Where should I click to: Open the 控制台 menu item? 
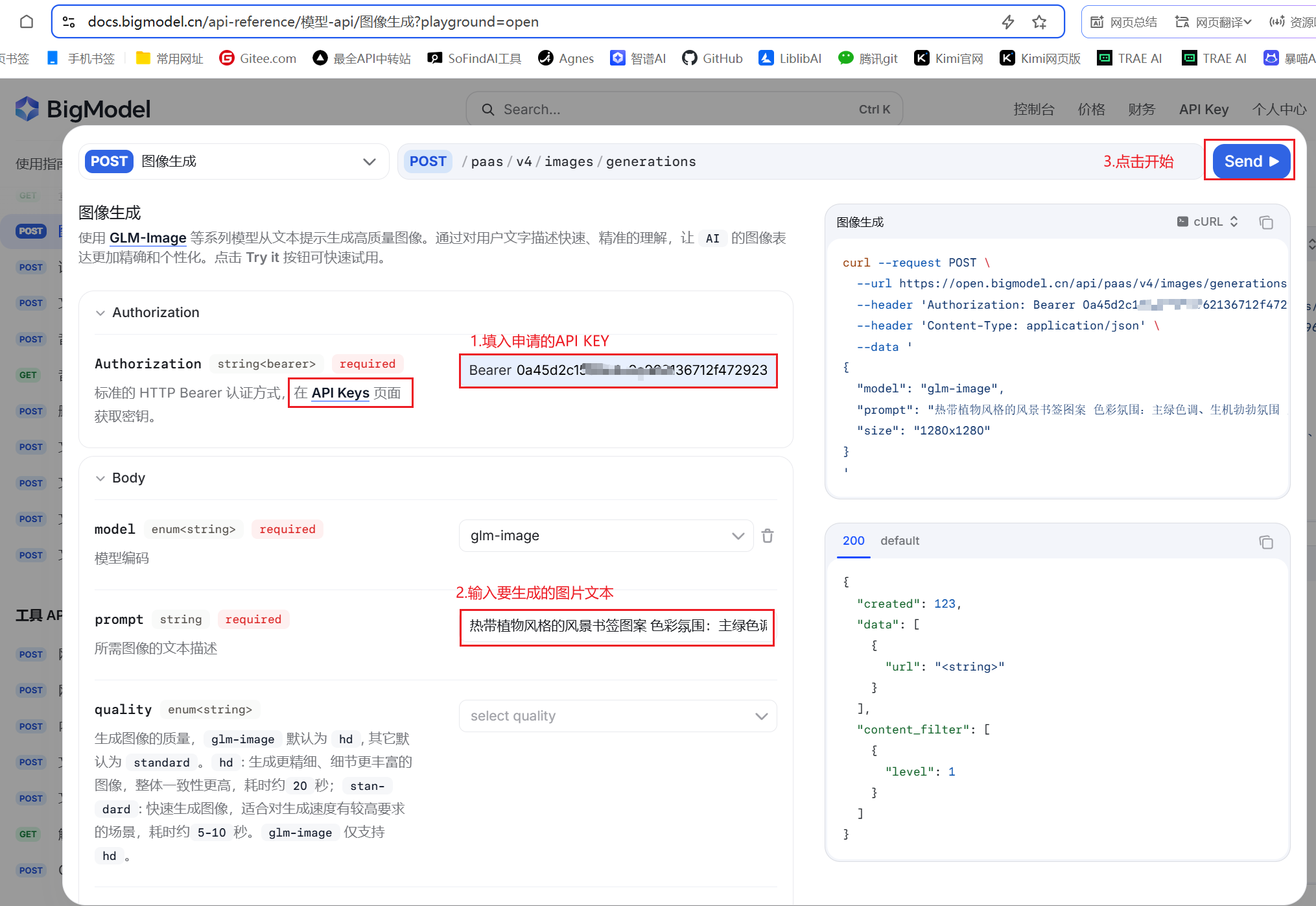(1034, 109)
